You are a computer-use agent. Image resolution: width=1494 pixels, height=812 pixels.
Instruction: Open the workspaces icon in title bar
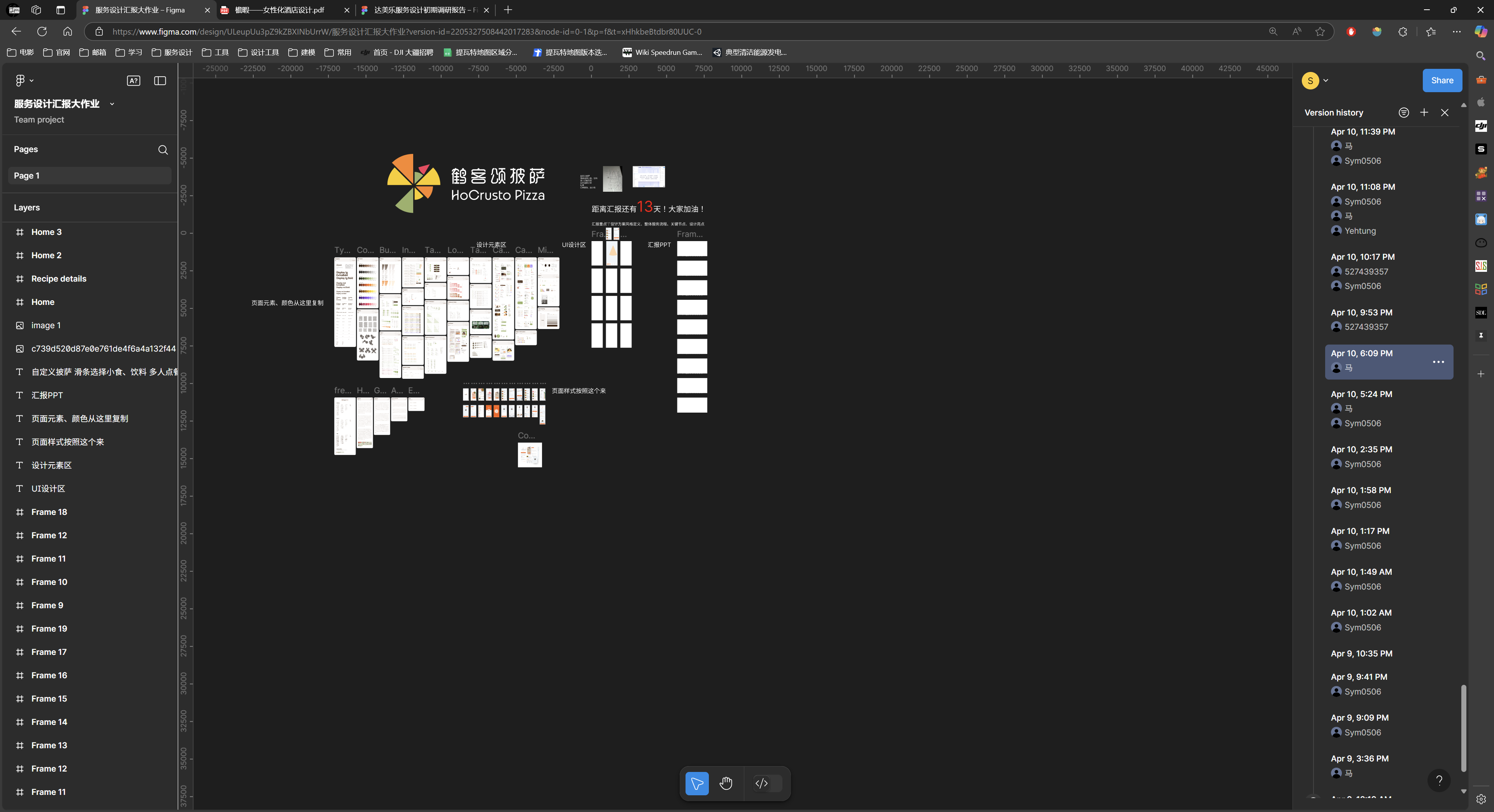click(x=36, y=10)
